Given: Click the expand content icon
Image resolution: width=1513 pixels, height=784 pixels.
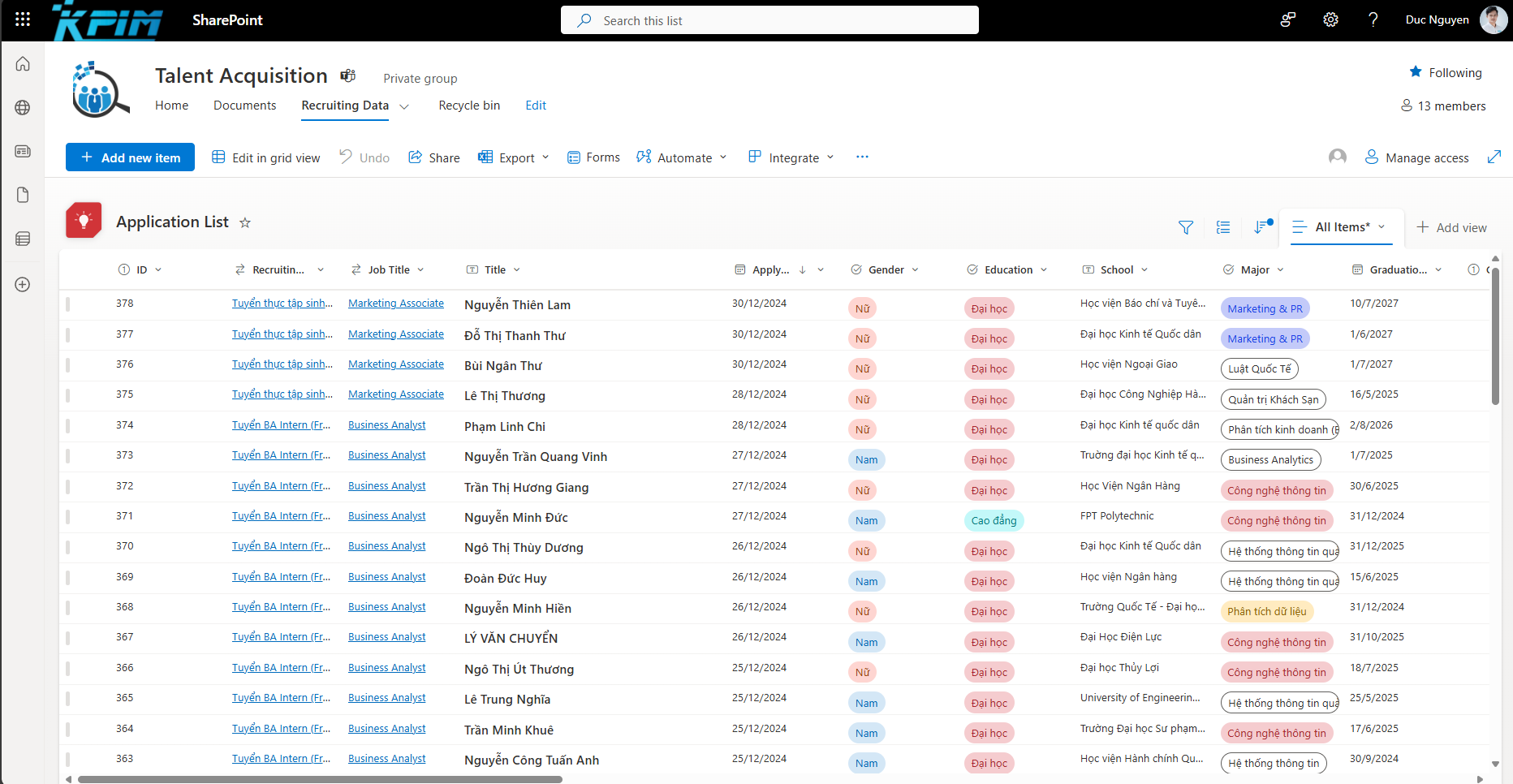Looking at the screenshot, I should click(x=1494, y=157).
